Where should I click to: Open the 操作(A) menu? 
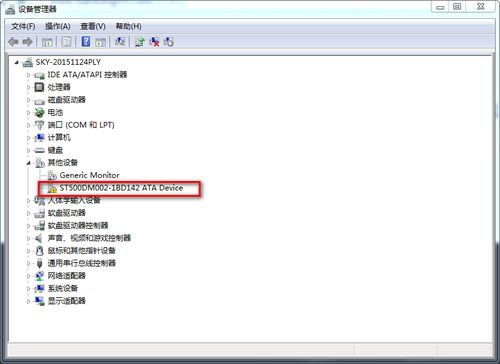pyautogui.click(x=58, y=26)
